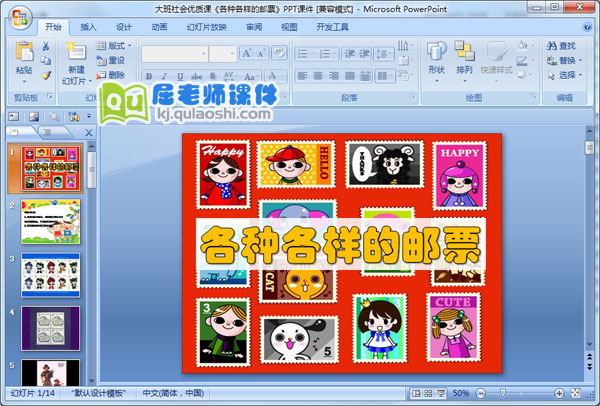Switch to Normal view in status bar
600x406 pixels.
[x=416, y=393]
